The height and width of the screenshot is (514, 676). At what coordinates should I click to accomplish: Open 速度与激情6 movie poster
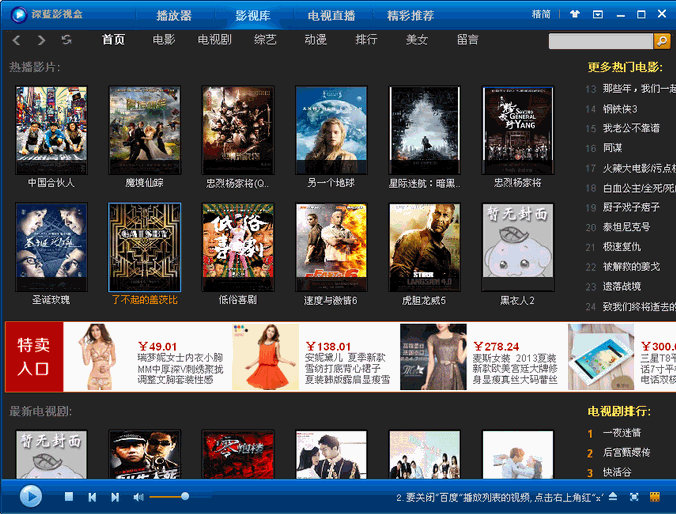click(x=331, y=247)
